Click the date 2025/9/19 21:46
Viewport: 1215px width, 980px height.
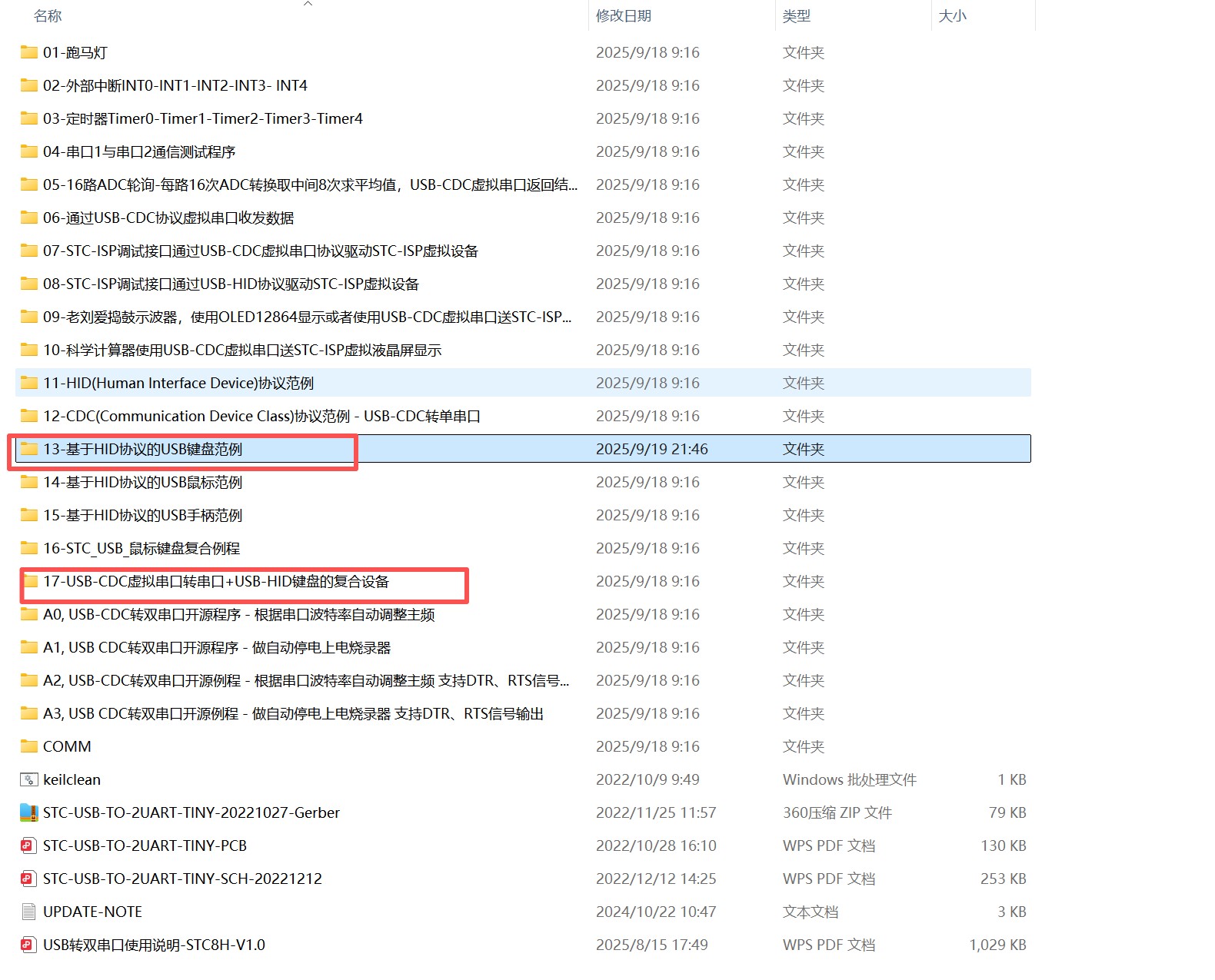pos(652,449)
